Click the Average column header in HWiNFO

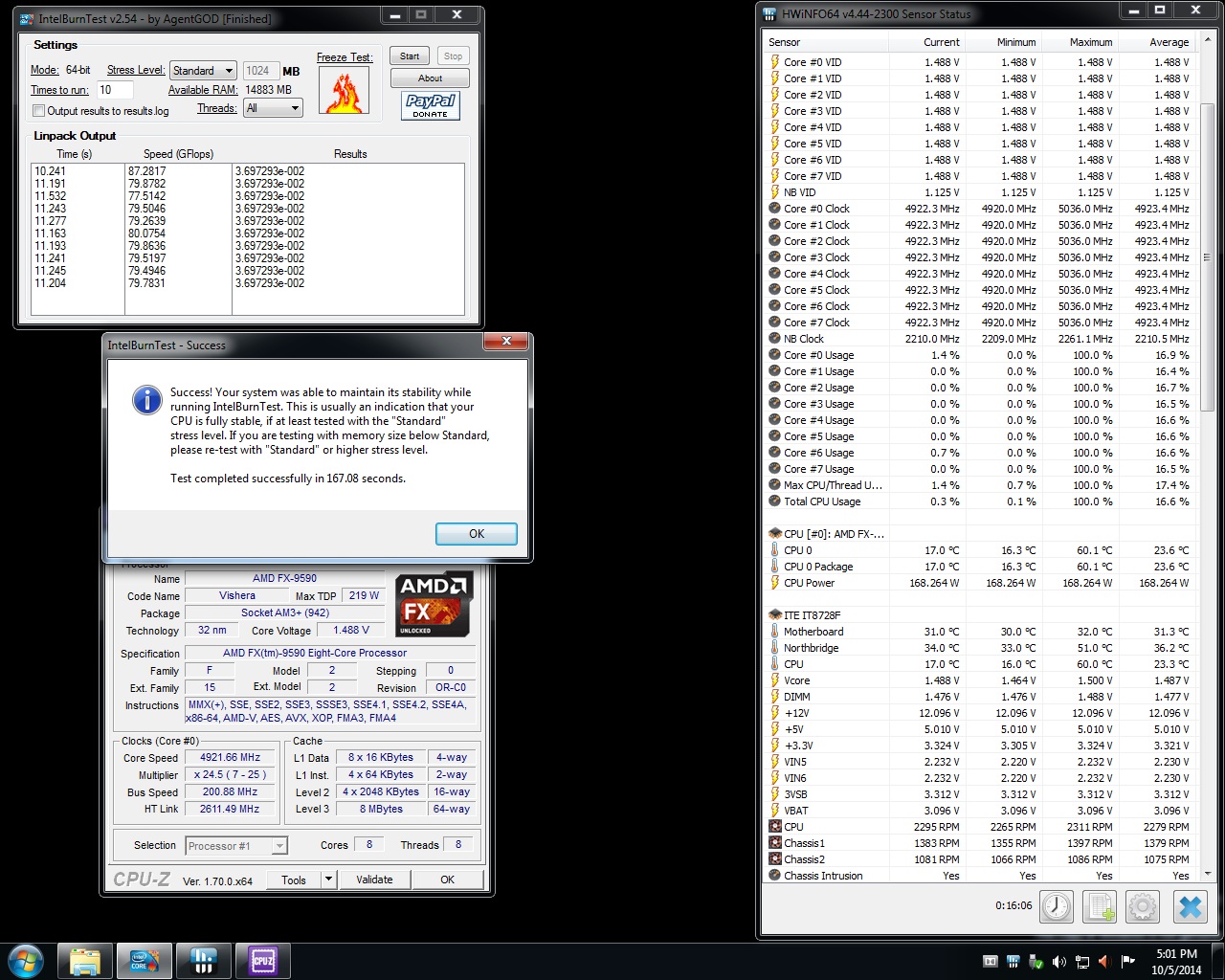[x=1157, y=42]
